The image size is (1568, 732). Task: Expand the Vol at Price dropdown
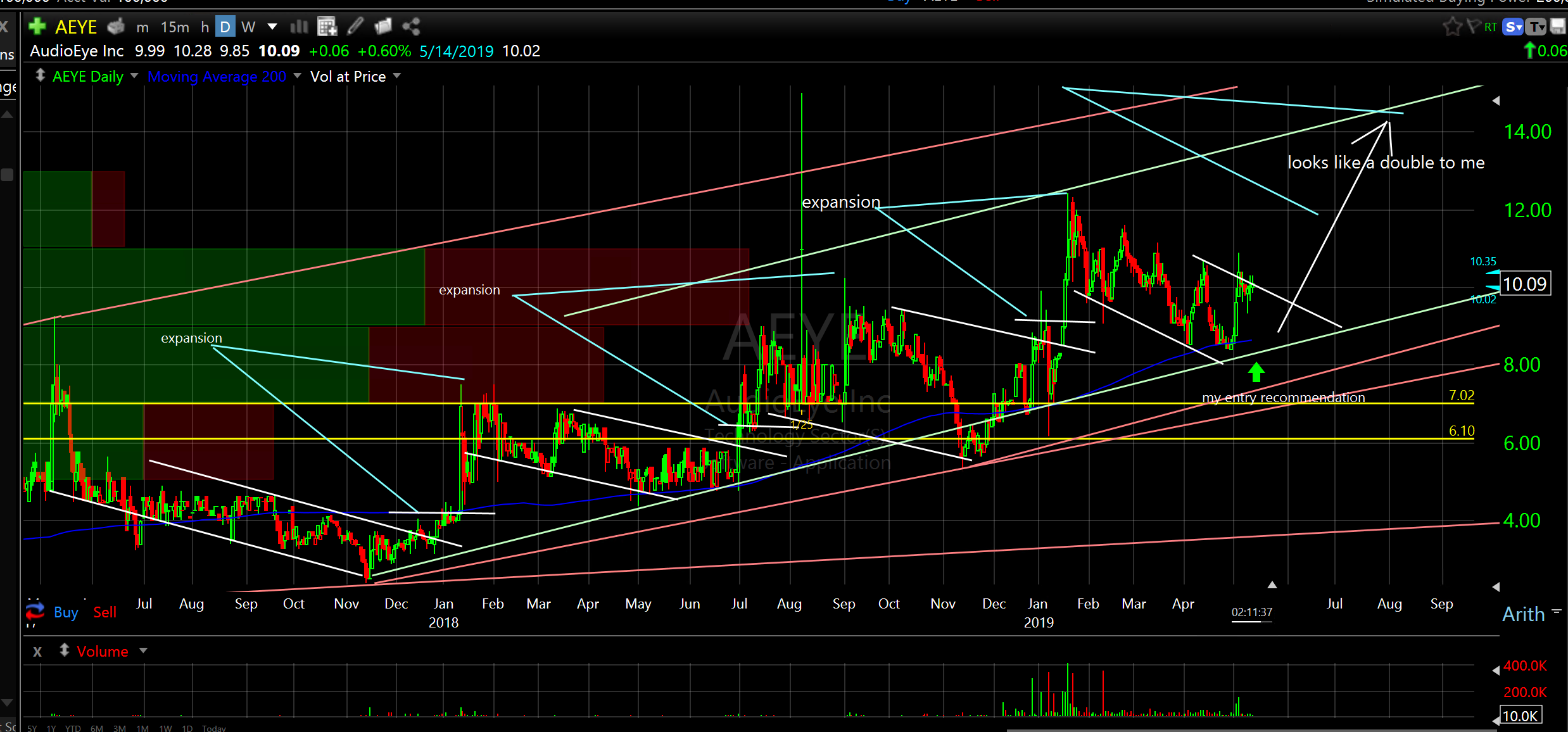397,76
